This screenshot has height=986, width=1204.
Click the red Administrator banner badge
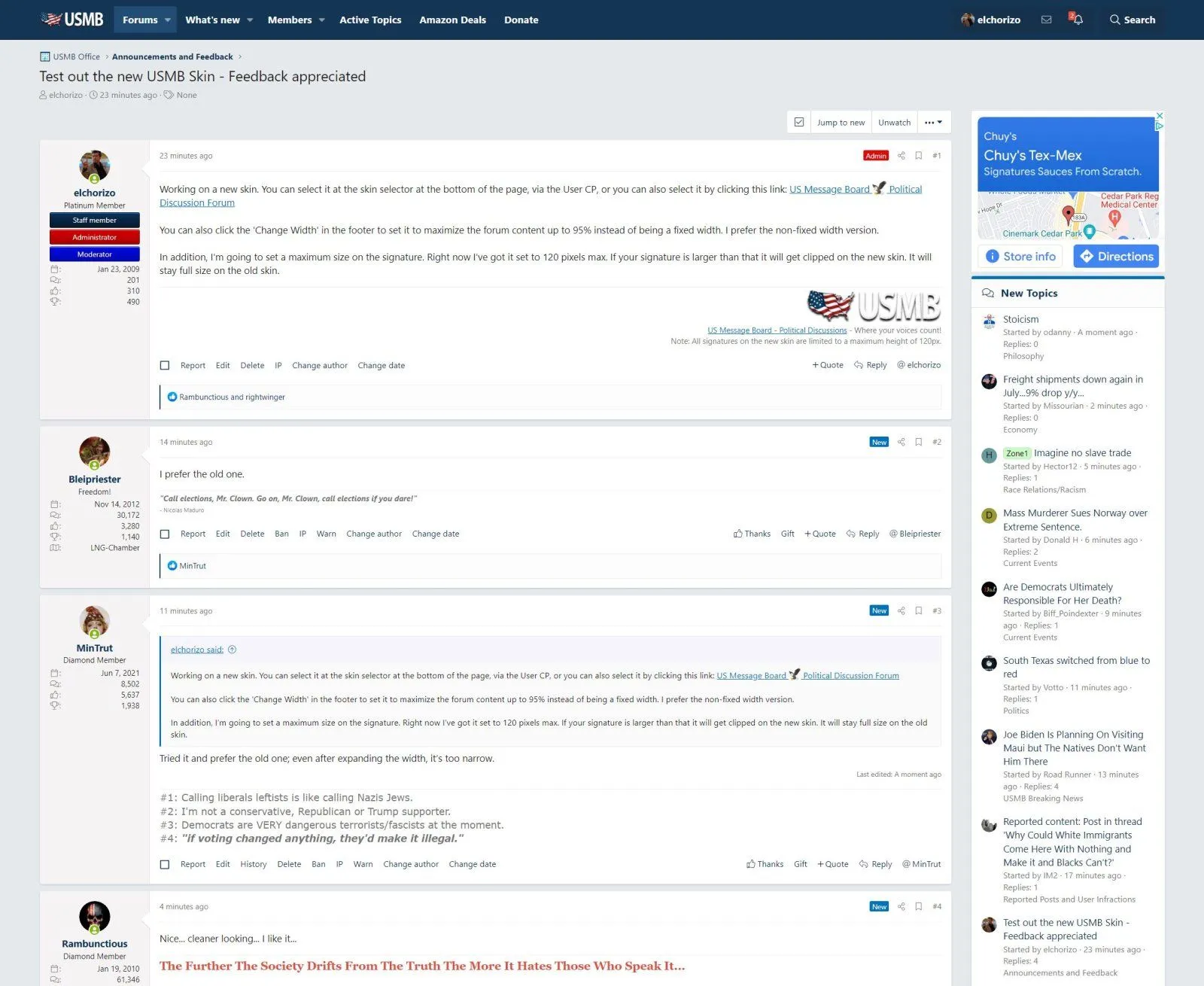click(95, 237)
